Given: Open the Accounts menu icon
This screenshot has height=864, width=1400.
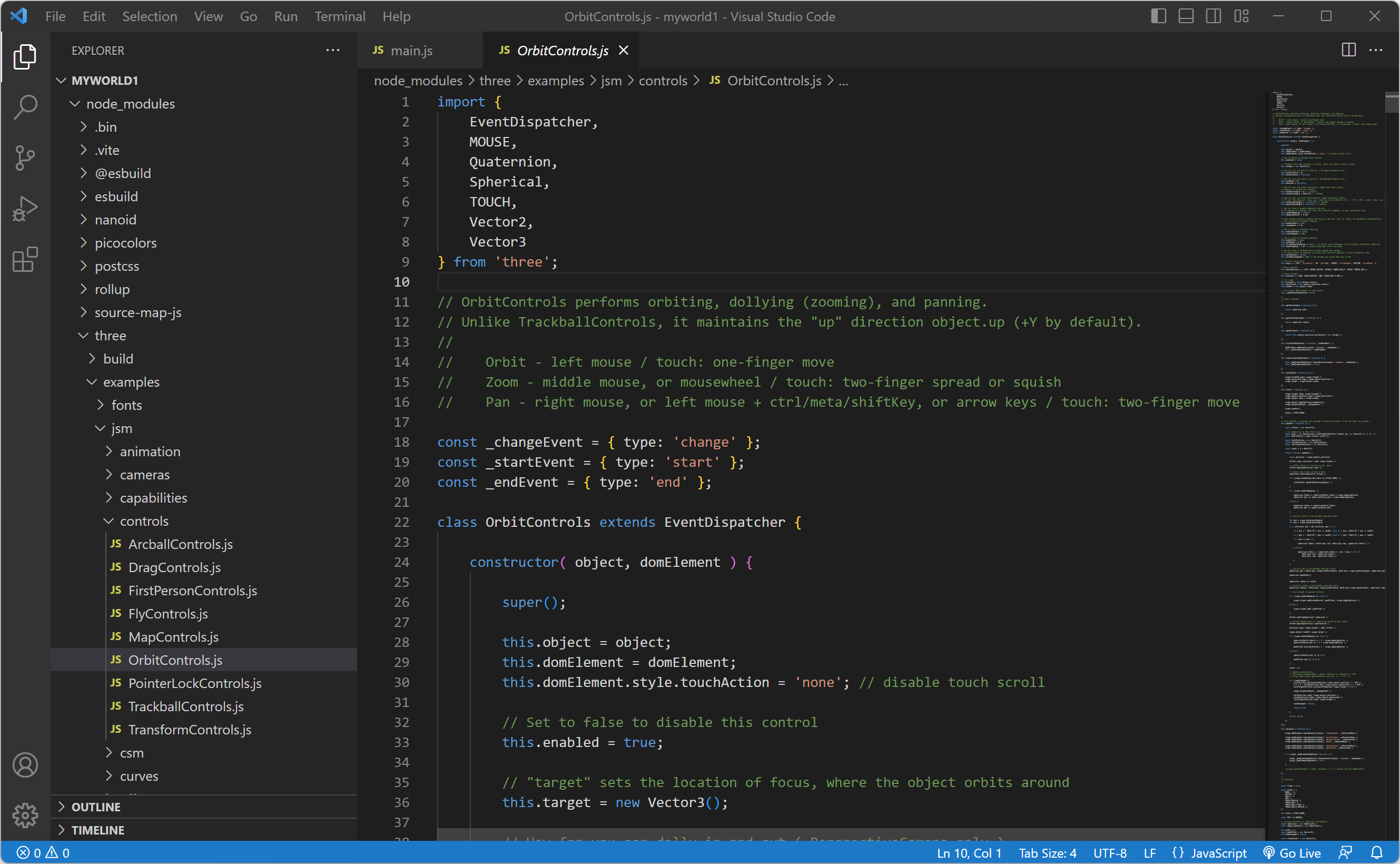Looking at the screenshot, I should [25, 764].
